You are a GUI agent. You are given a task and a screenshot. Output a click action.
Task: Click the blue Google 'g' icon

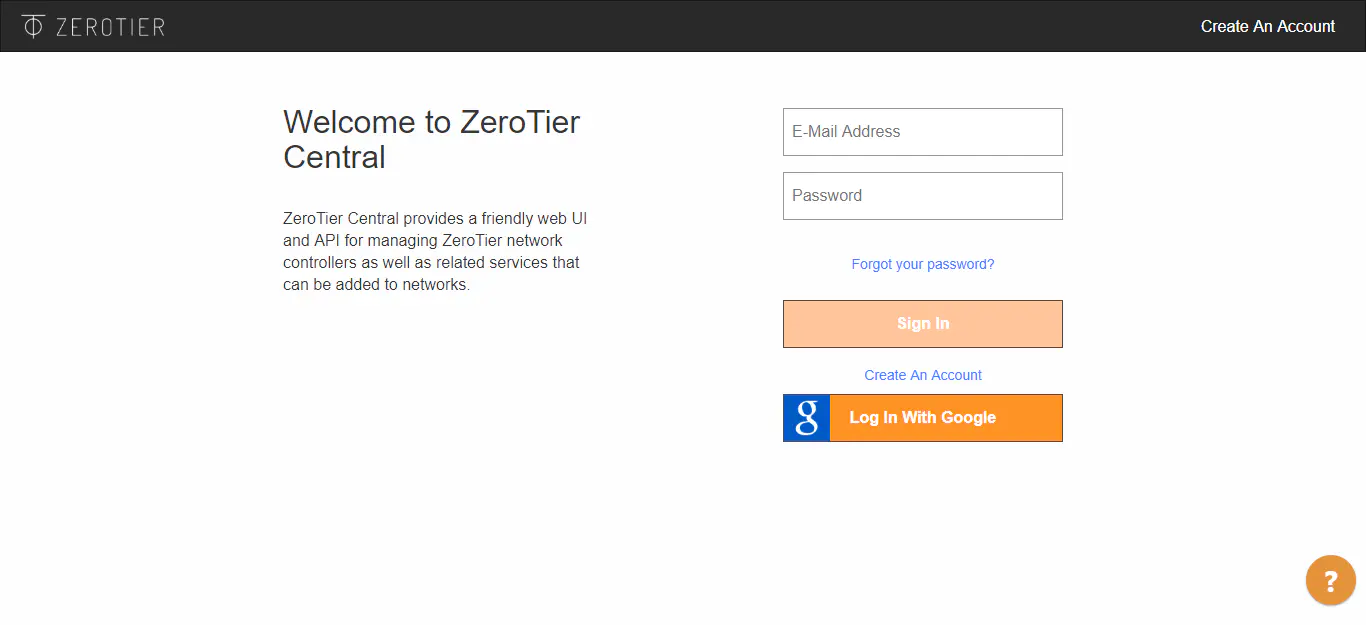(x=807, y=418)
